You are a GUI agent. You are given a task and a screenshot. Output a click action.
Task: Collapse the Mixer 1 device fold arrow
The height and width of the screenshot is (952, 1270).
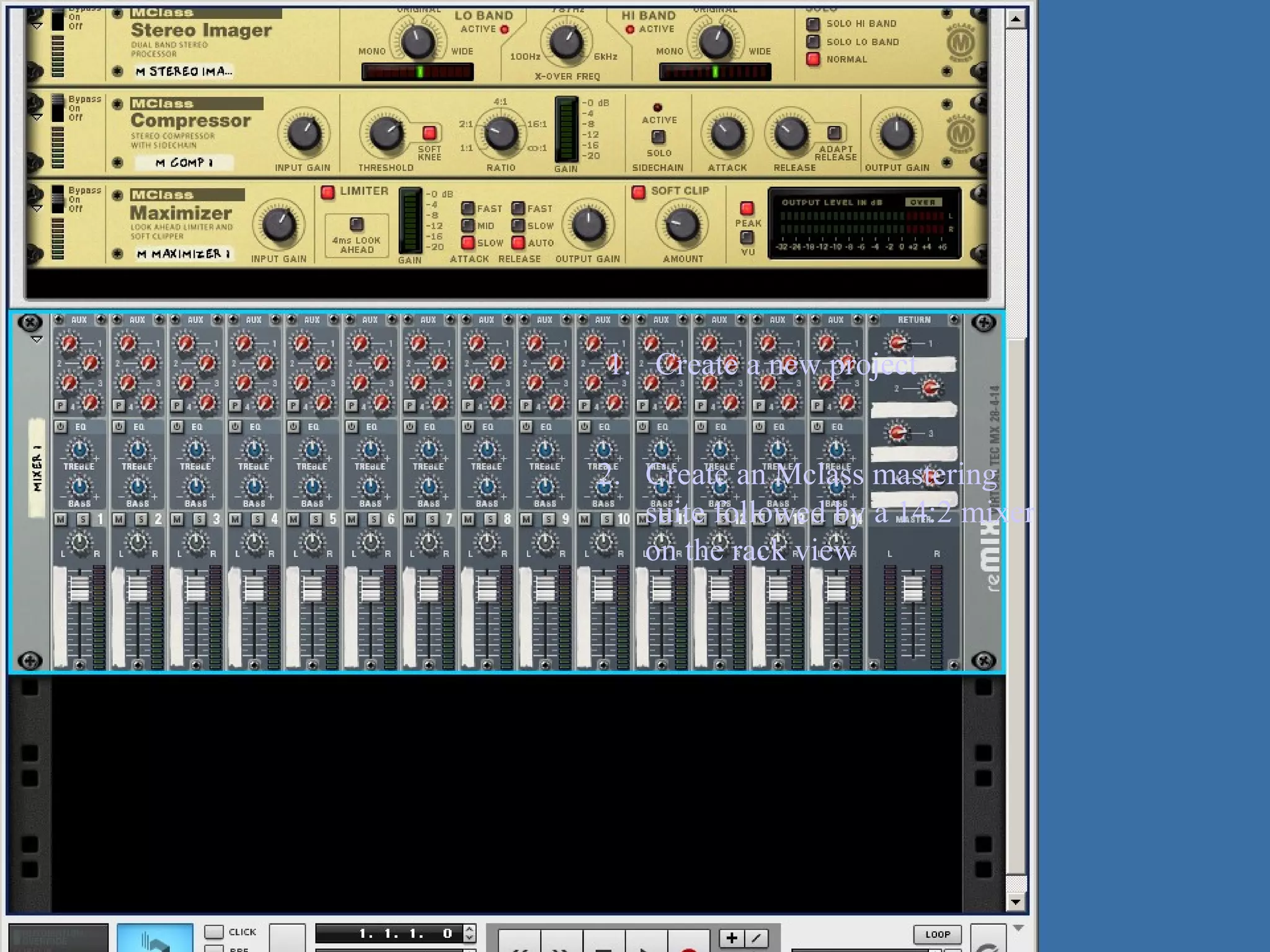pos(37,340)
